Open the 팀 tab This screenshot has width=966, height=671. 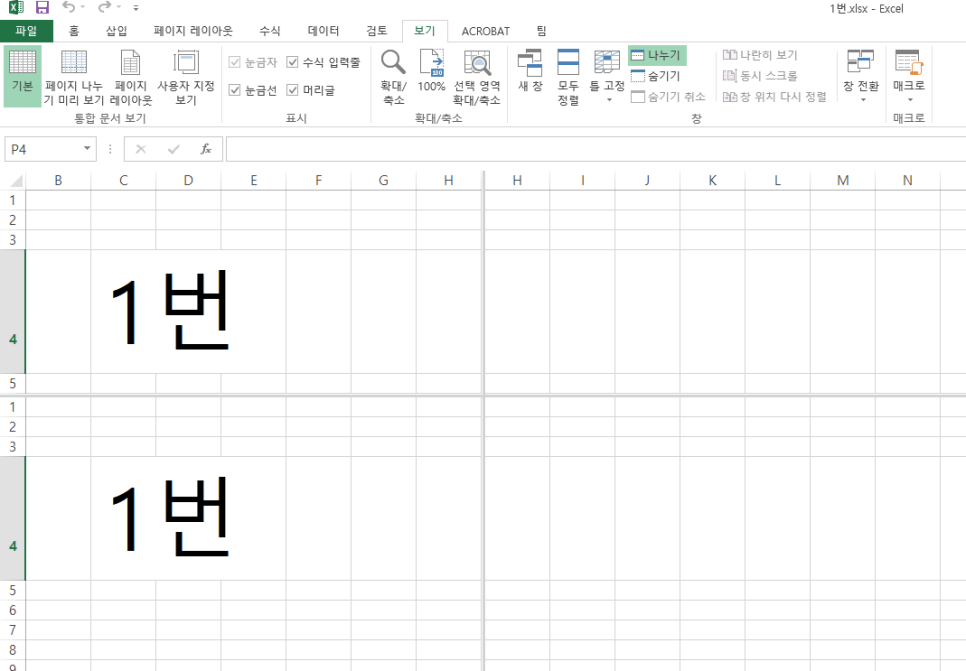541,31
